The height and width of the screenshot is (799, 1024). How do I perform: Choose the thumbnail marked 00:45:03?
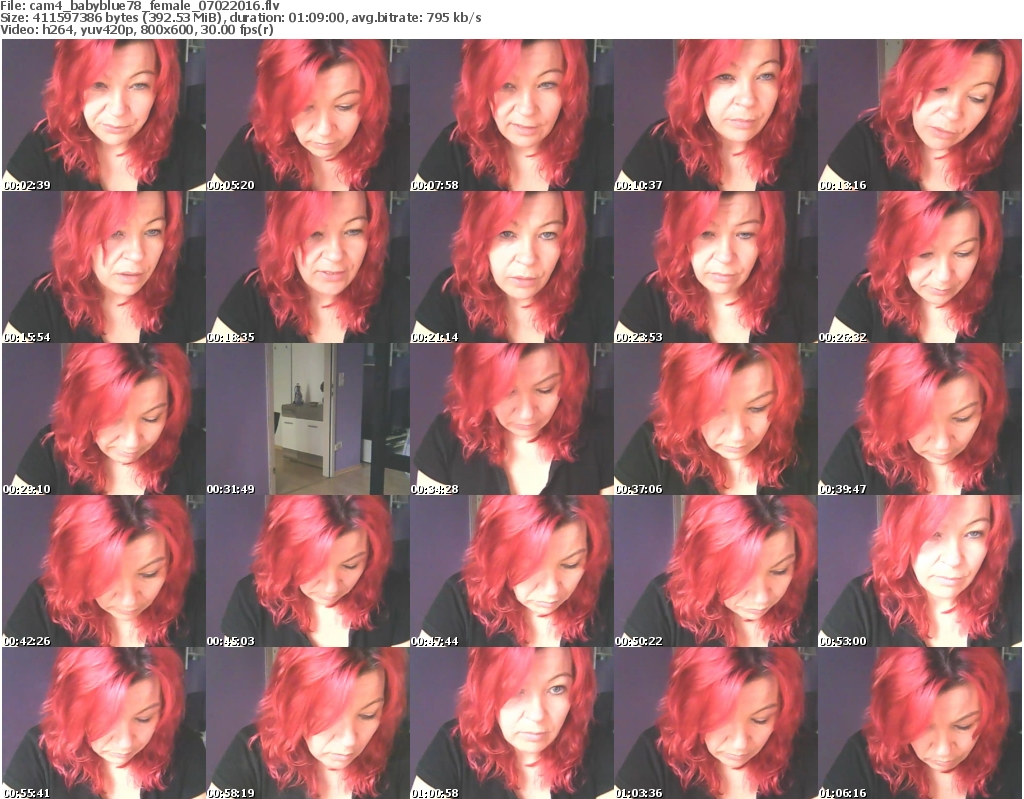308,572
